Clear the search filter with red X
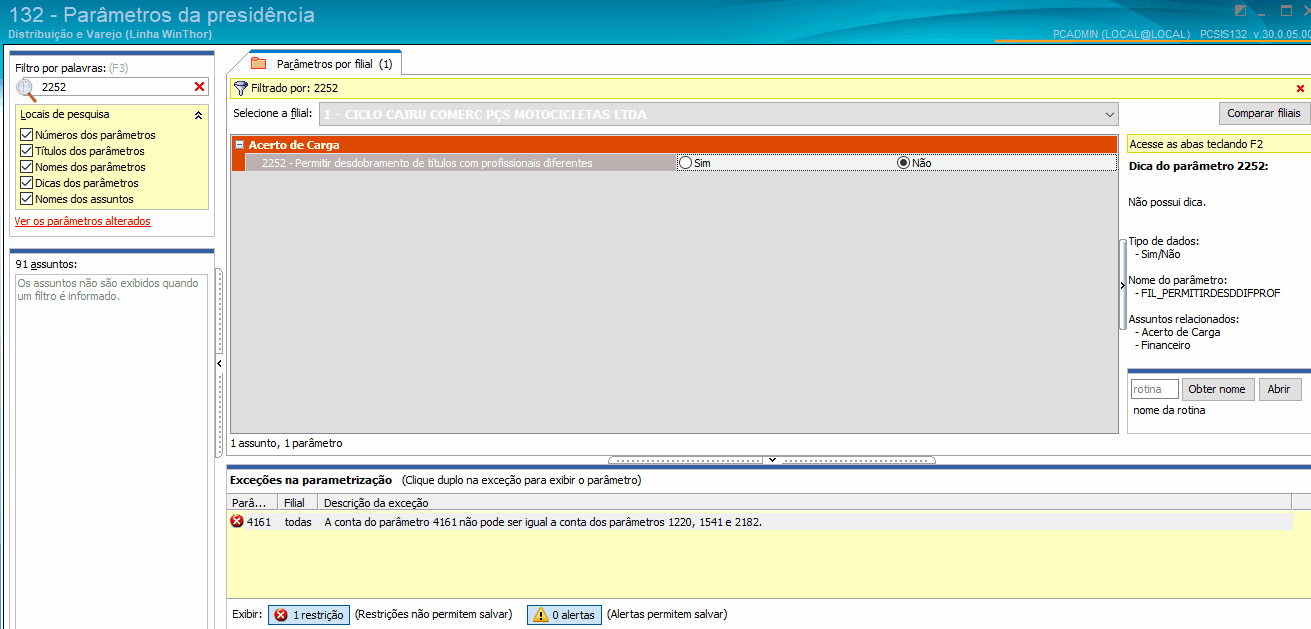Viewport: 1311px width, 629px height. click(199, 87)
